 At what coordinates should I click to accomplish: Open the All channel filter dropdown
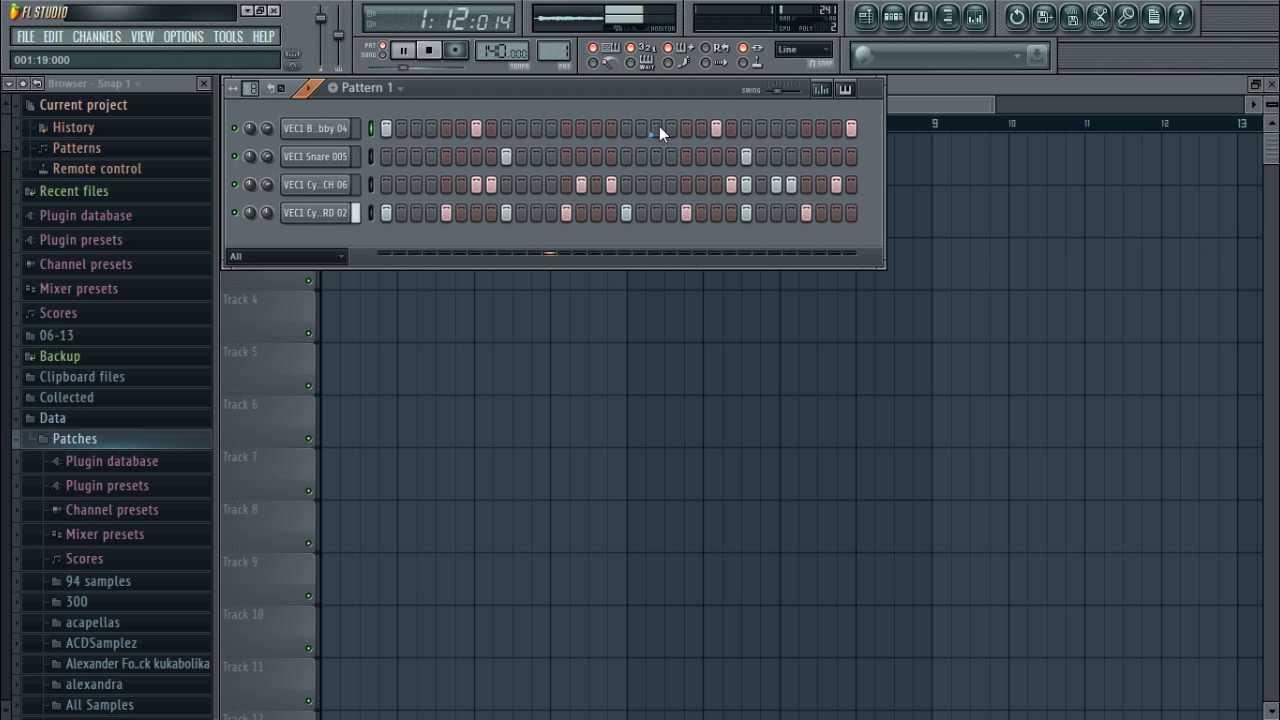(x=287, y=256)
